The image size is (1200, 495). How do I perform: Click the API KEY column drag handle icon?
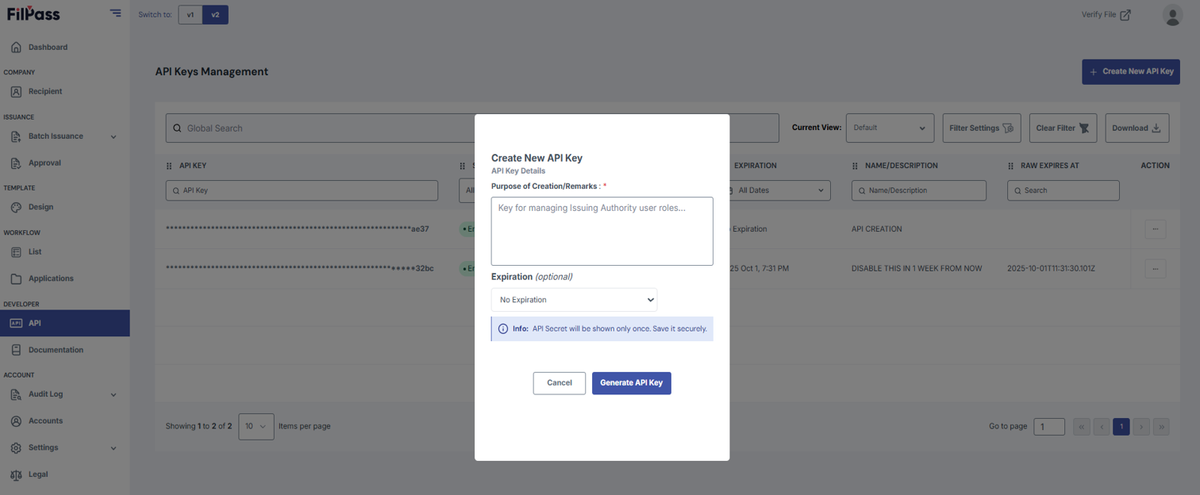[x=169, y=165]
